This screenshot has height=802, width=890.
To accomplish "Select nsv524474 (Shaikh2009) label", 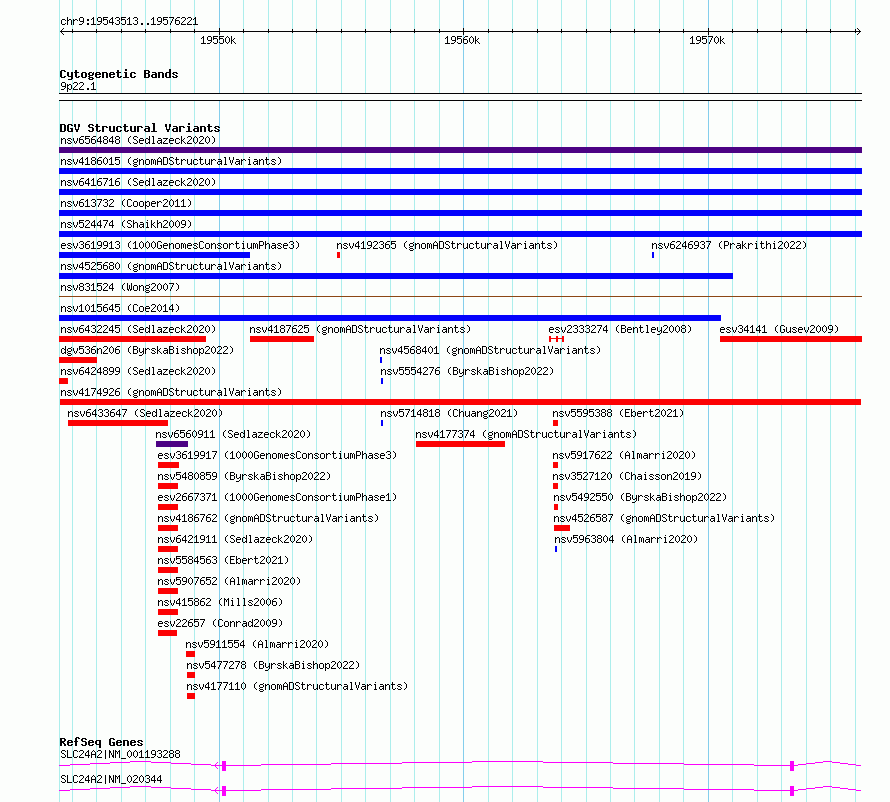I will click(x=126, y=224).
